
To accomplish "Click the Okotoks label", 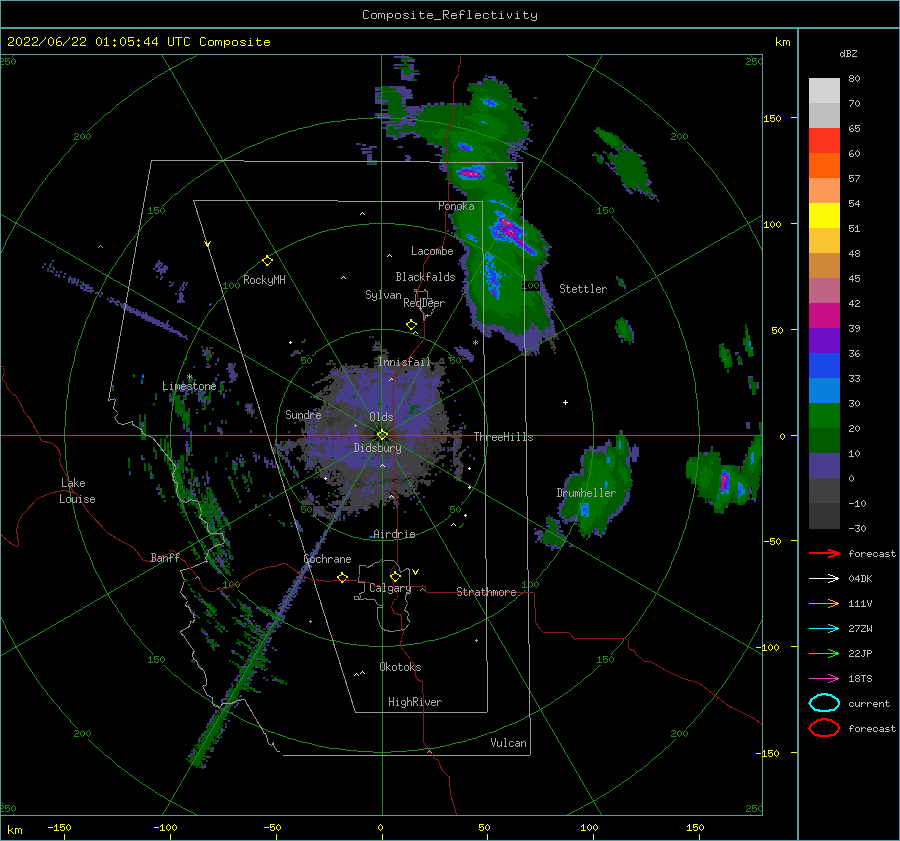I will click(400, 667).
